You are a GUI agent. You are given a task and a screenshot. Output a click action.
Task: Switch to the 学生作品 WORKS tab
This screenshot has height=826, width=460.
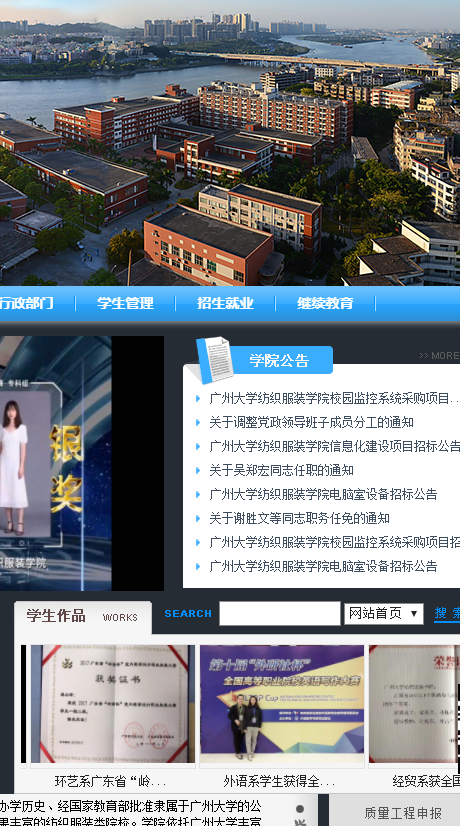tap(83, 616)
